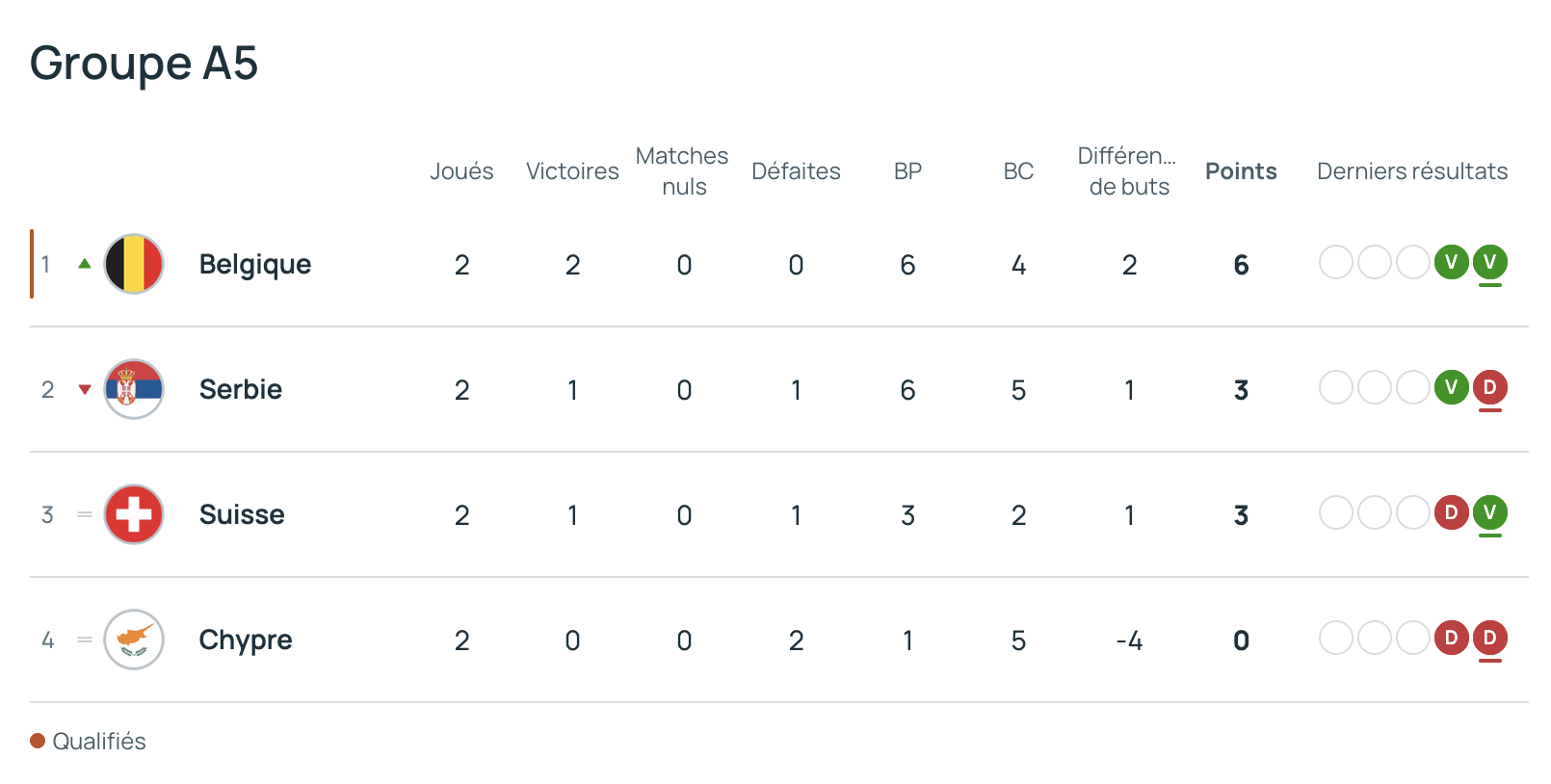This screenshot has height=784, width=1551.
Task: Click the red down arrow beside Serbie
Action: point(85,390)
